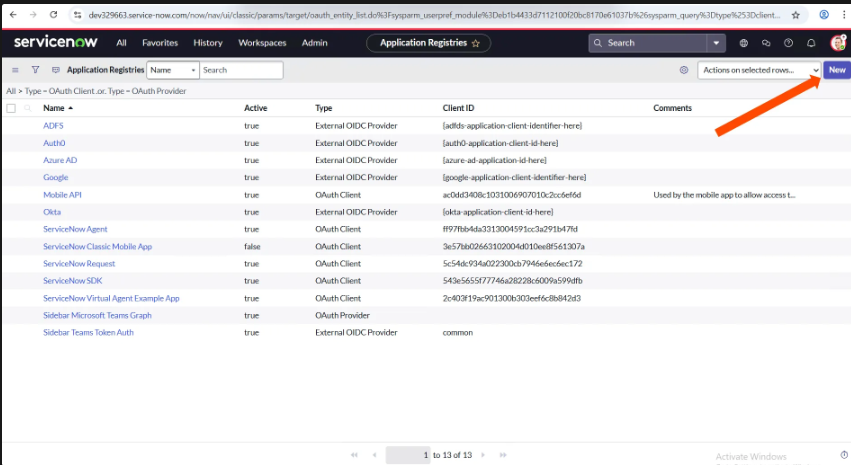Open ServiceNow Virtual Agent Example App
Image resolution: width=851 pixels, height=465 pixels.
[x=111, y=298]
